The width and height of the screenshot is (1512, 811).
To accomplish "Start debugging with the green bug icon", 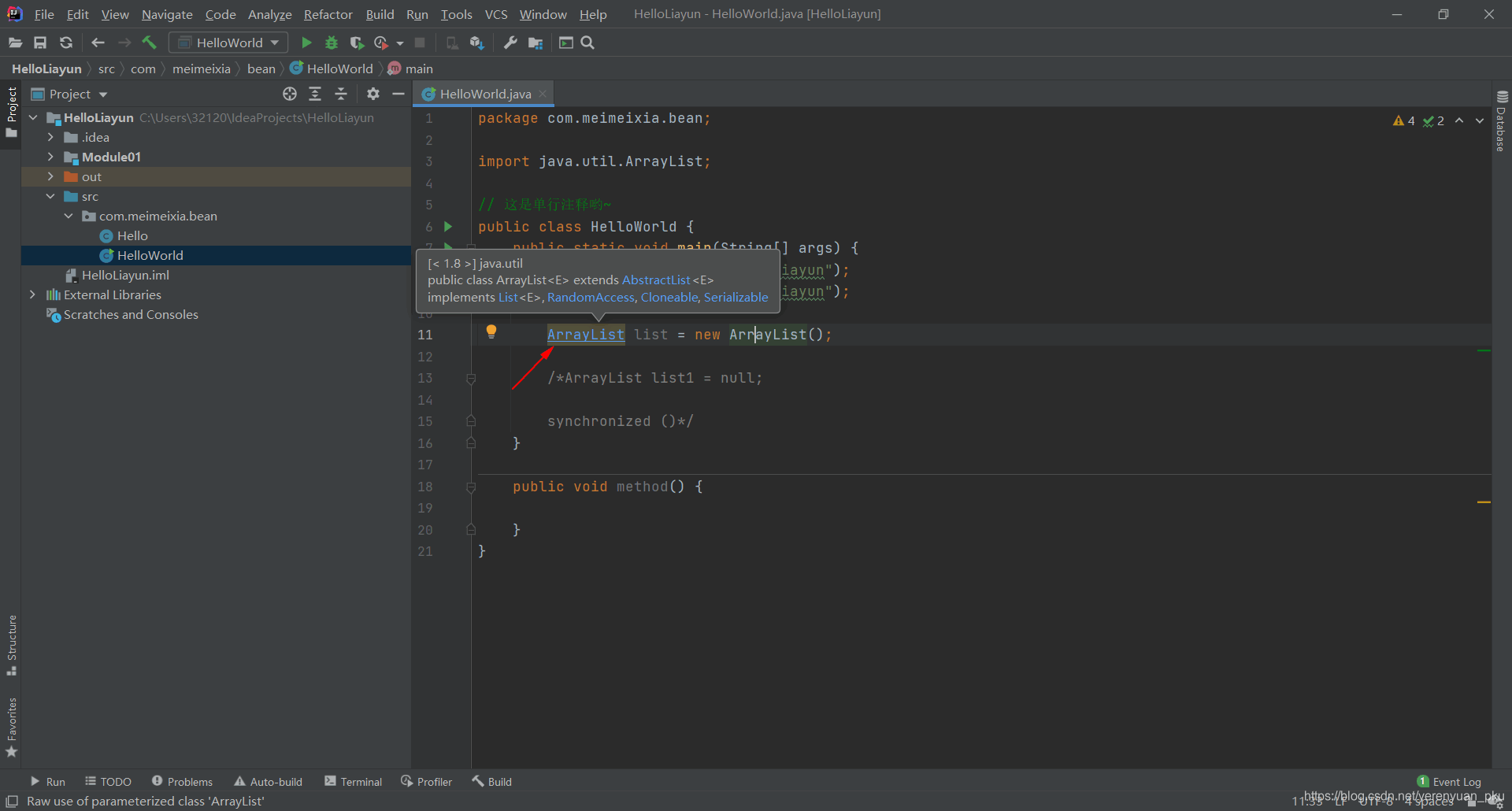I will tap(332, 43).
